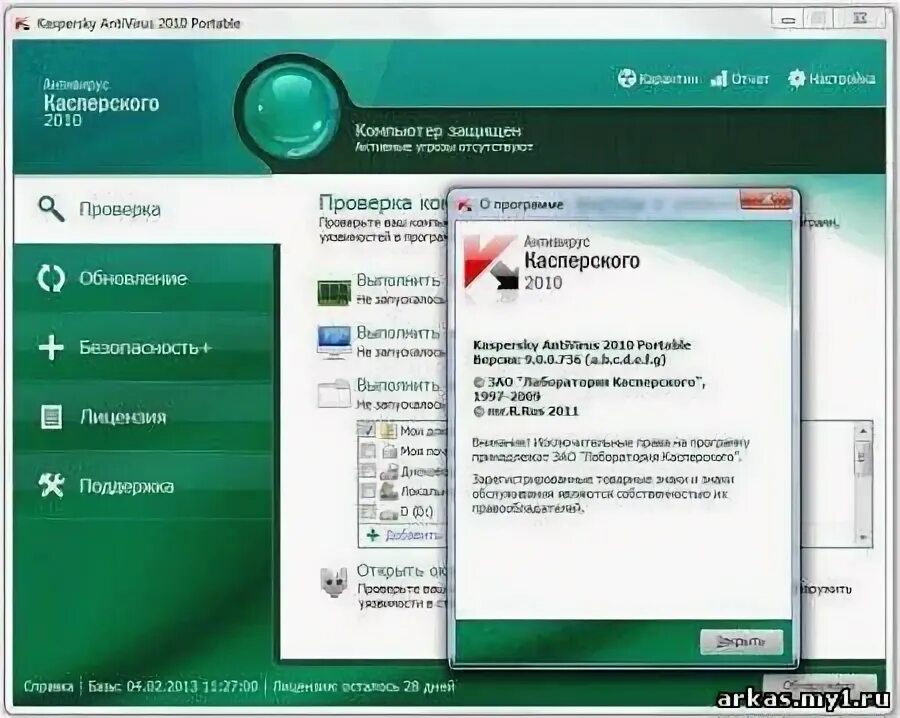The image size is (900, 718).
Task: Toggle the Дисковод checkbox
Action: (x=367, y=471)
